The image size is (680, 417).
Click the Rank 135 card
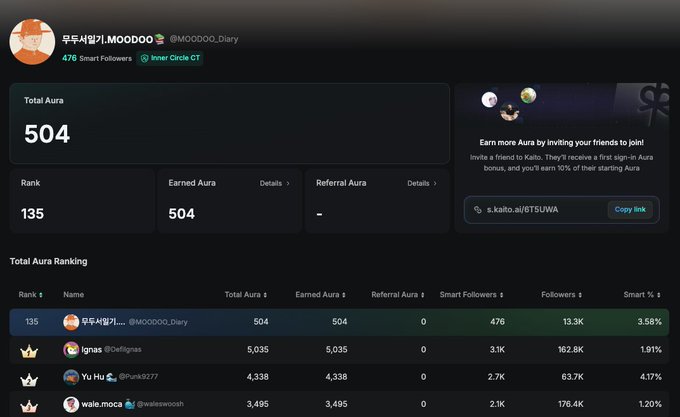(82, 201)
